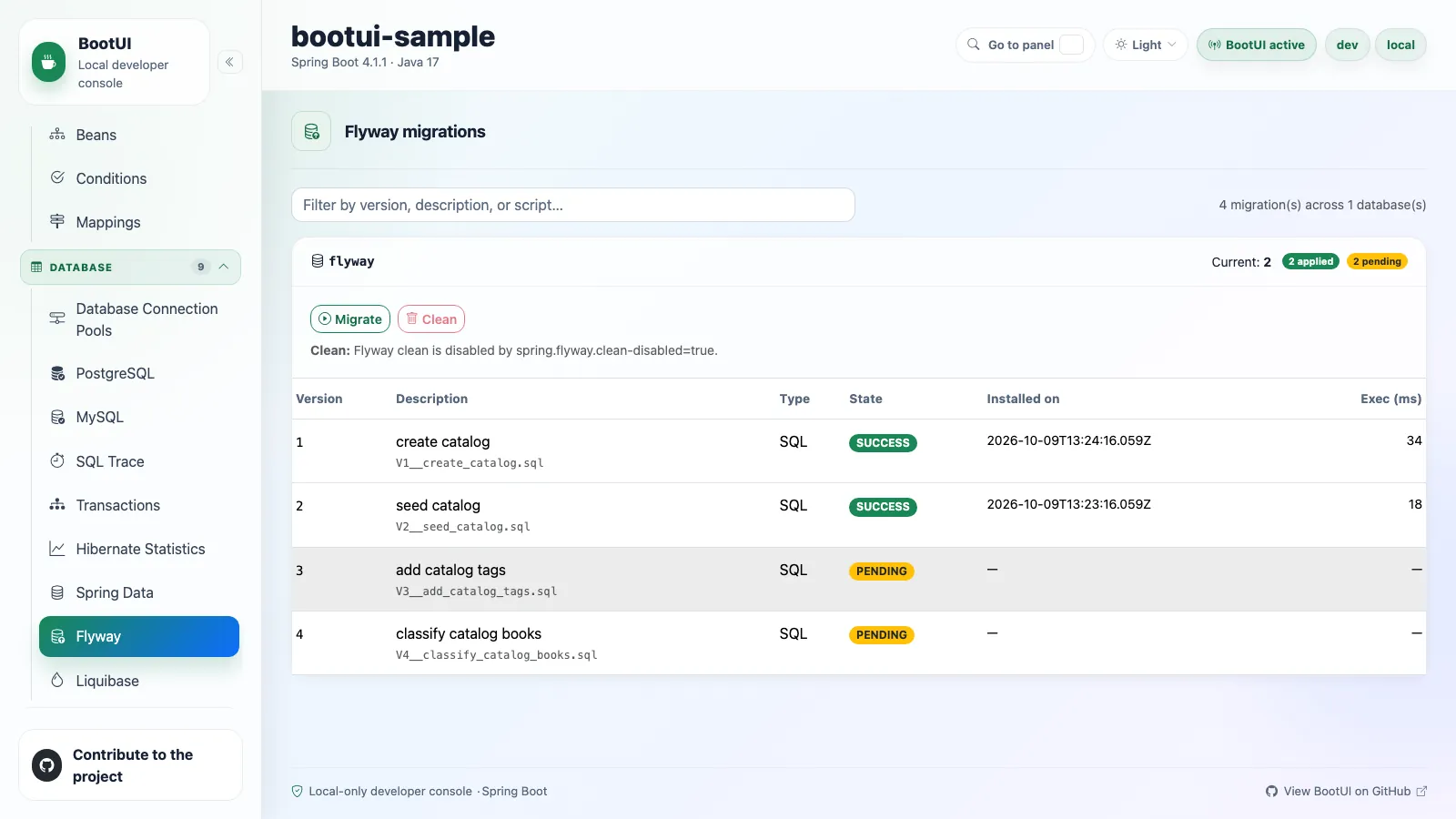Select the Flyway menu item
This screenshot has height=819, width=1456.
(139, 636)
